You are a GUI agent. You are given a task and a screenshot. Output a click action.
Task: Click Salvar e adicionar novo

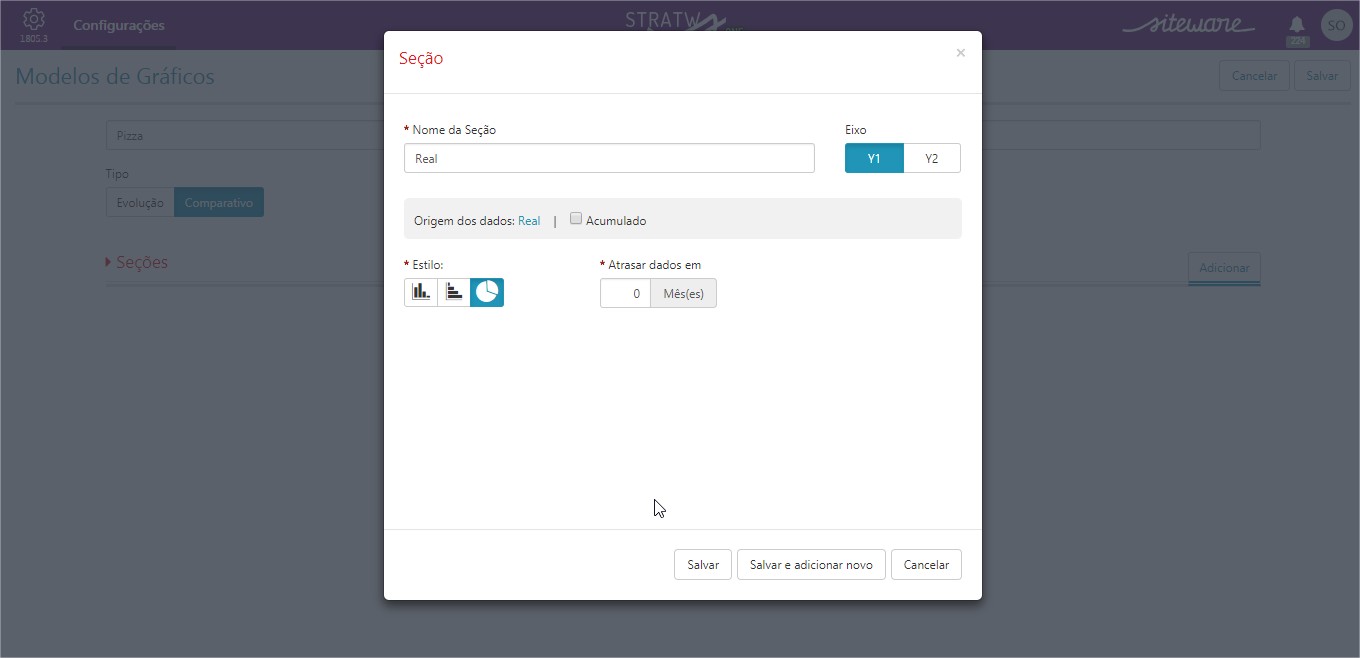[x=811, y=564]
